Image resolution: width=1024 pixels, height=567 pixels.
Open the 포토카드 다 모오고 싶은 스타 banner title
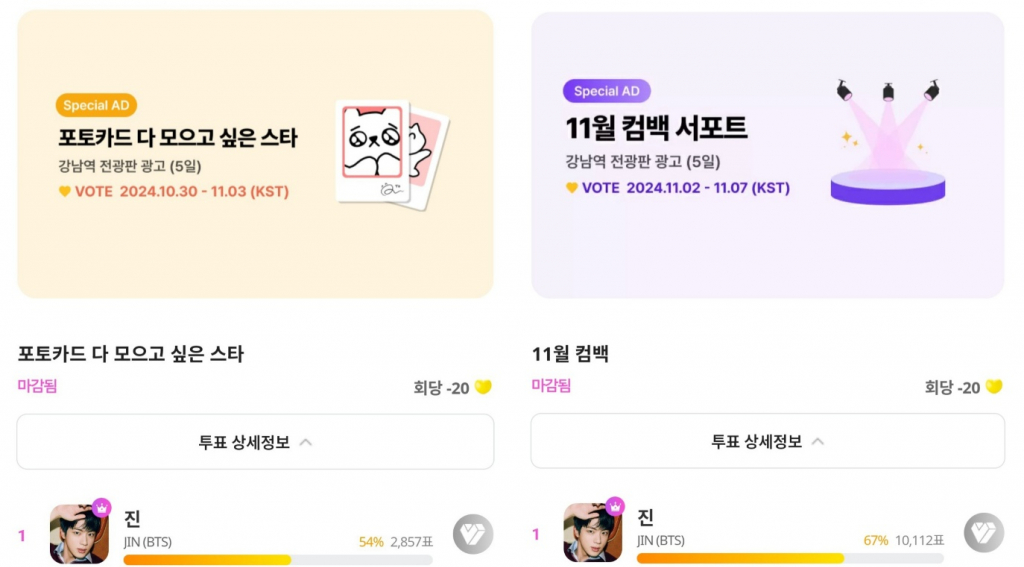(x=178, y=137)
